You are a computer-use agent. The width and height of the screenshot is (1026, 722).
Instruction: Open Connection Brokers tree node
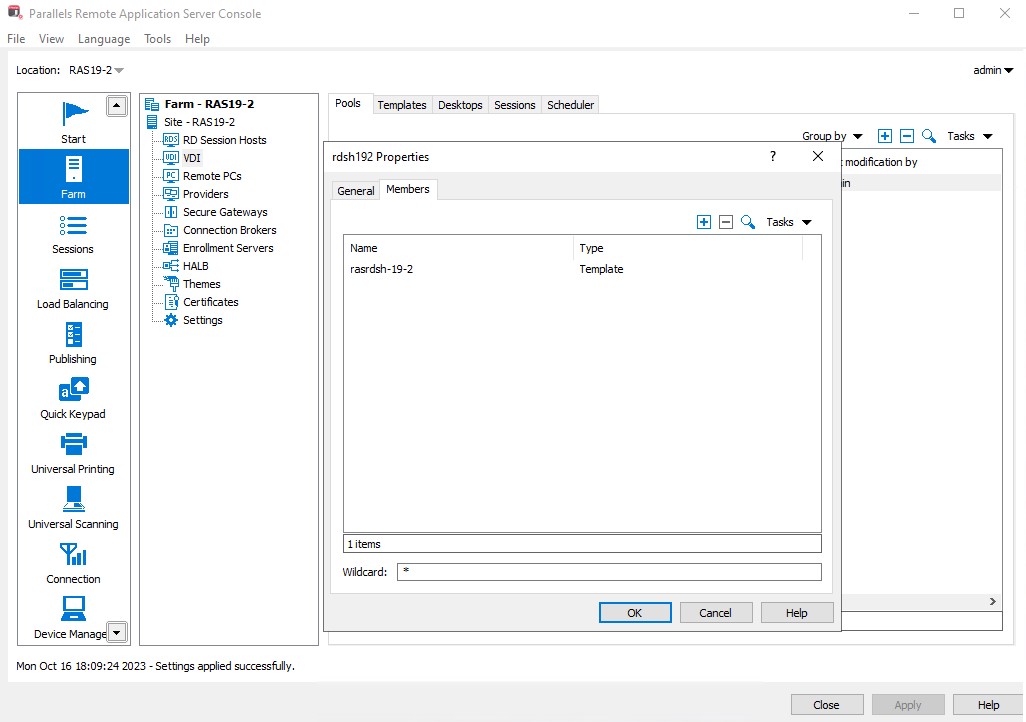point(221,230)
